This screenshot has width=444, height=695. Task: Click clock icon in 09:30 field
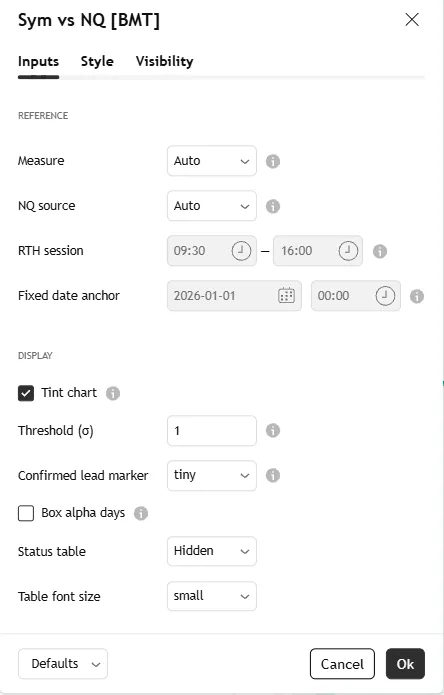241,251
